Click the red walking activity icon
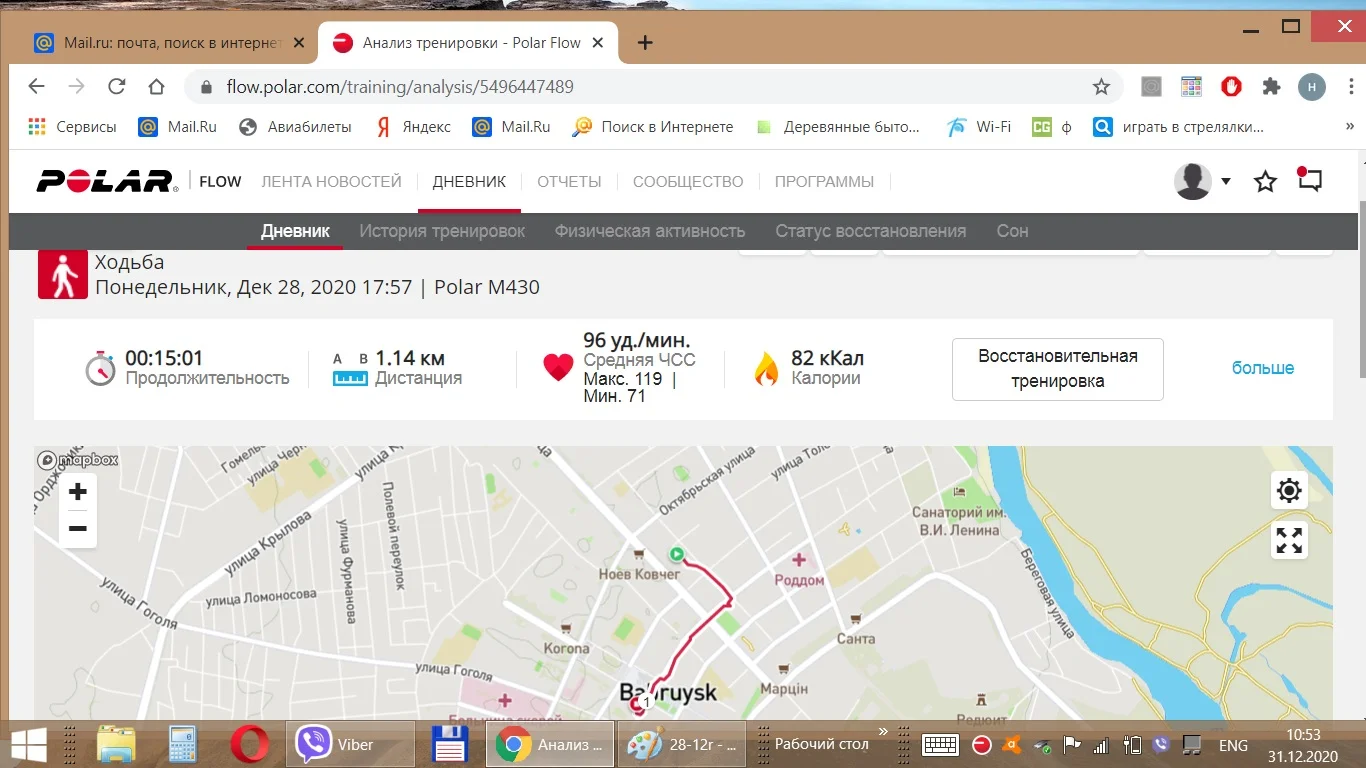The width and height of the screenshot is (1366, 768). tap(63, 274)
